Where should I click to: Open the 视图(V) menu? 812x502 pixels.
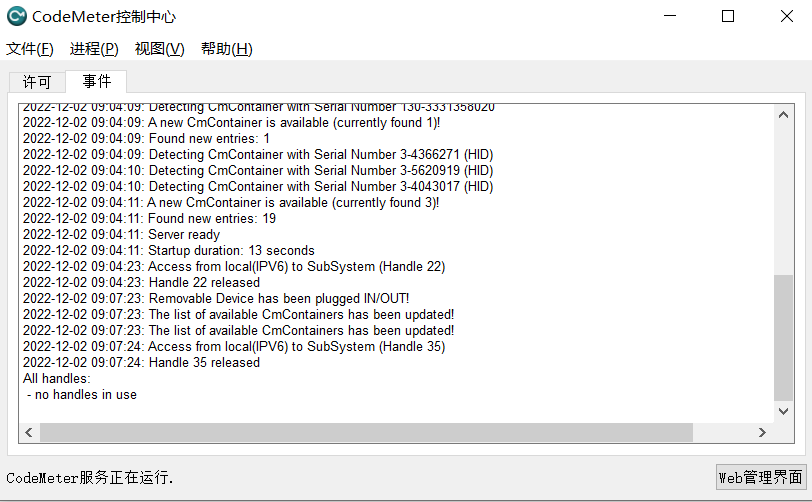point(160,49)
